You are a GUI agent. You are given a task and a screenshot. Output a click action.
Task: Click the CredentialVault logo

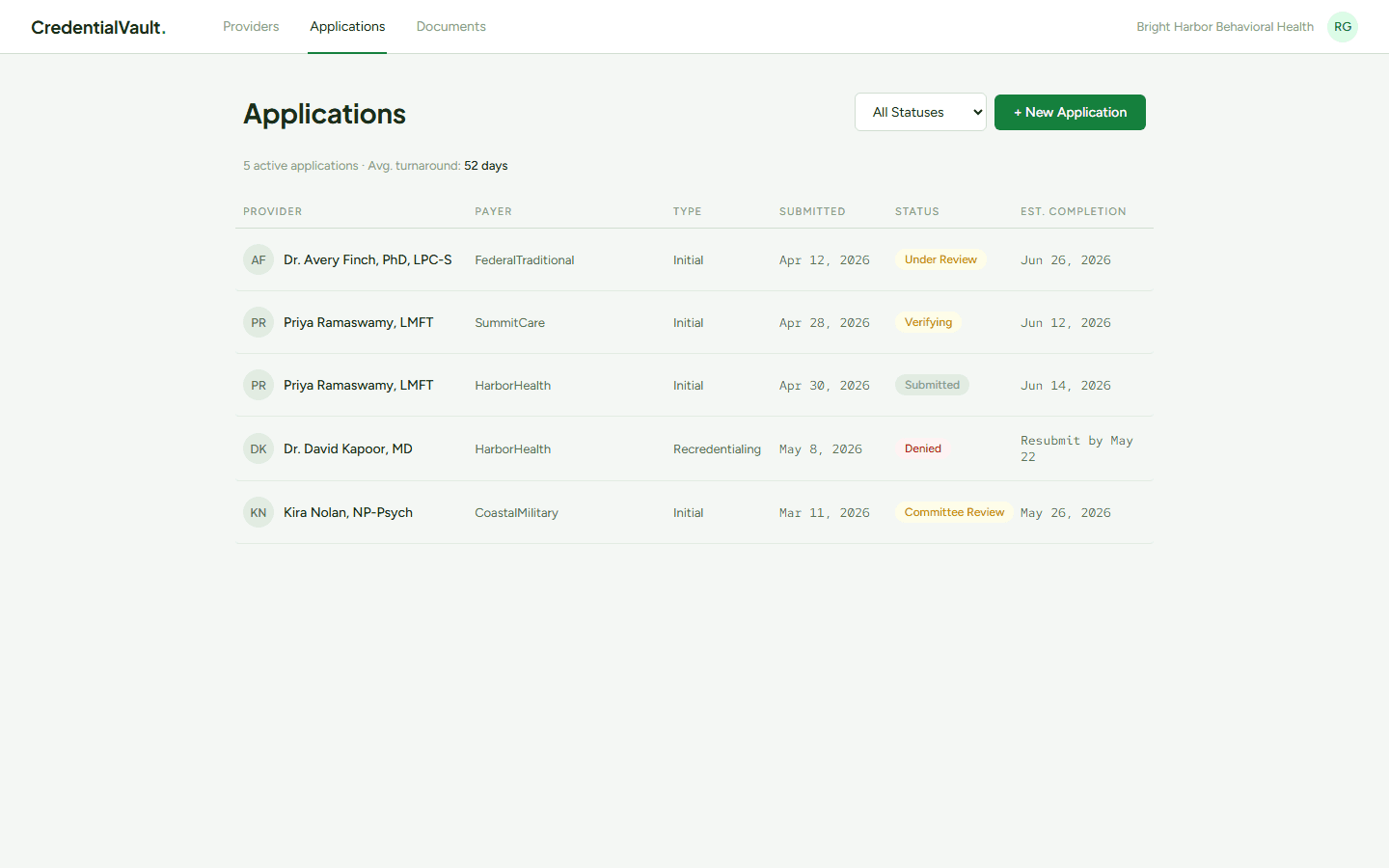tap(98, 27)
